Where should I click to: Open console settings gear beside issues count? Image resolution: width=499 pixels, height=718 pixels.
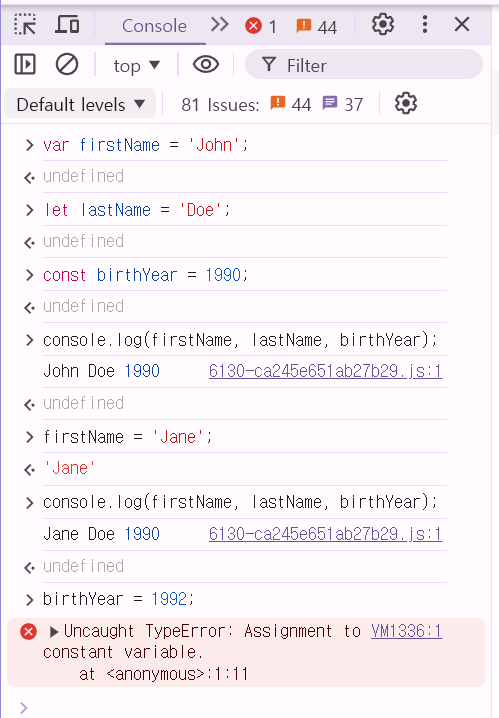(406, 103)
